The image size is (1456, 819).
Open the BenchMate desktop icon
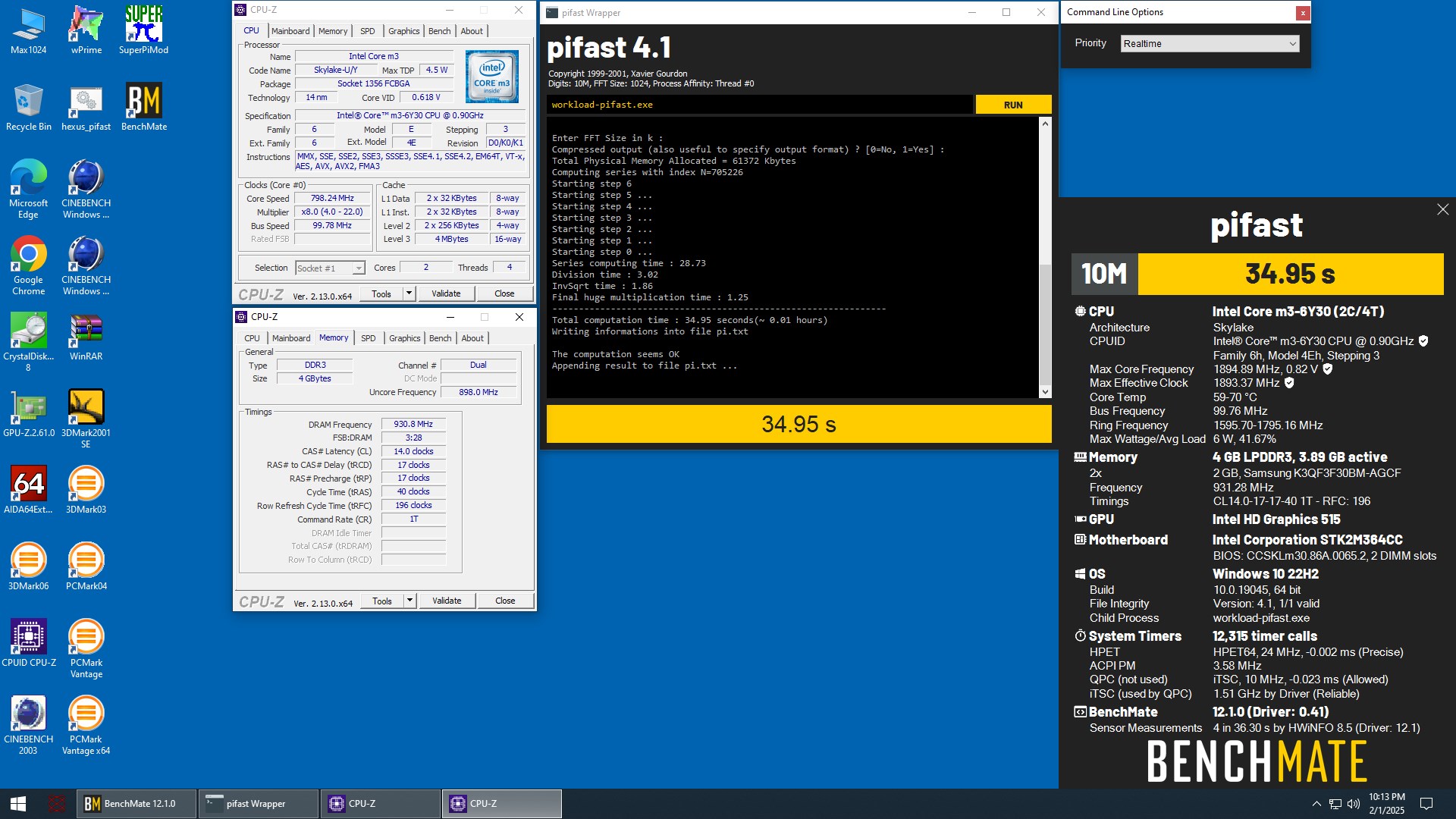(143, 107)
